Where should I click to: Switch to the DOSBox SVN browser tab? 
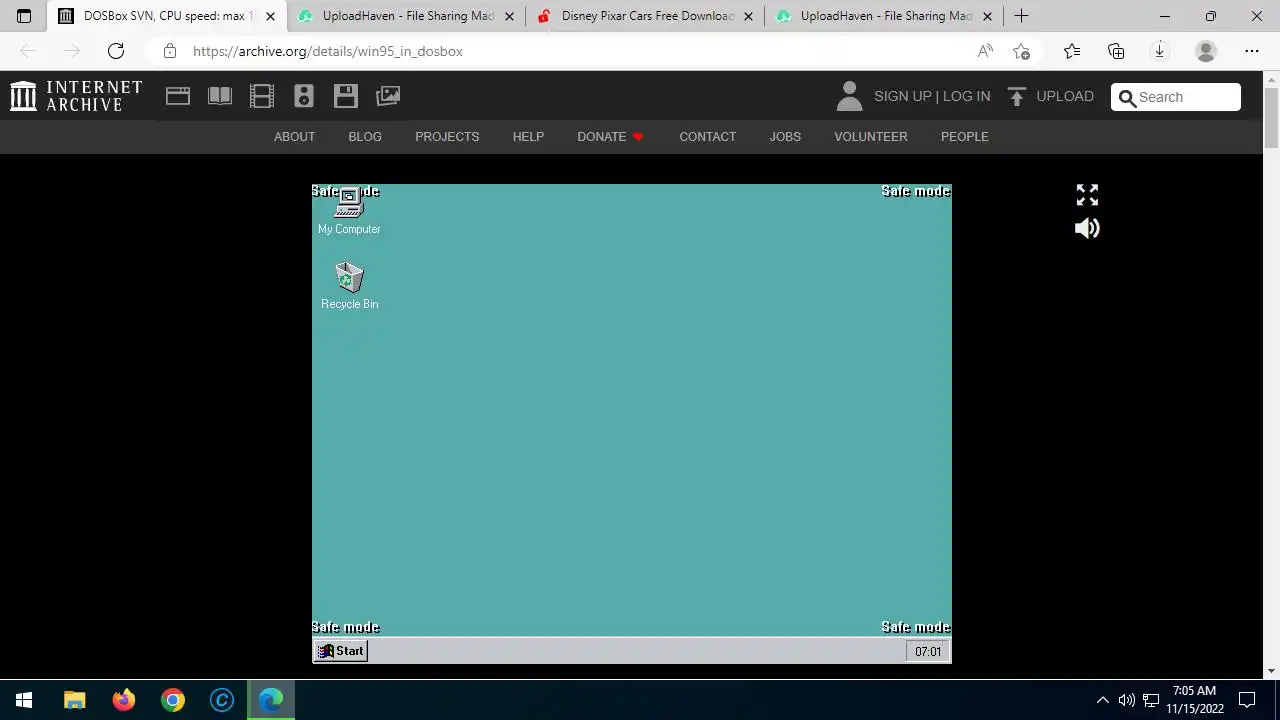(x=168, y=16)
